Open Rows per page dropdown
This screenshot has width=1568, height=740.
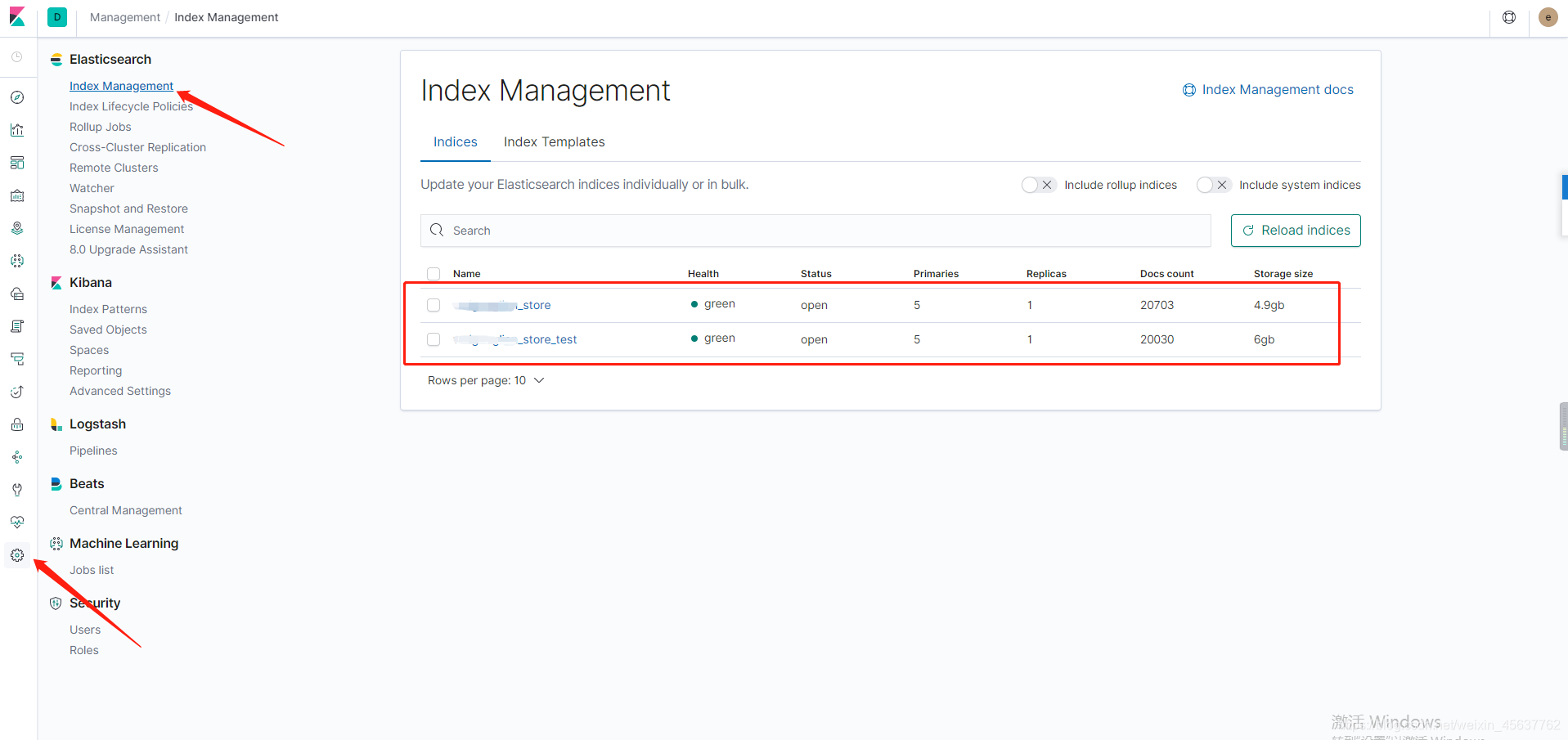pos(486,380)
